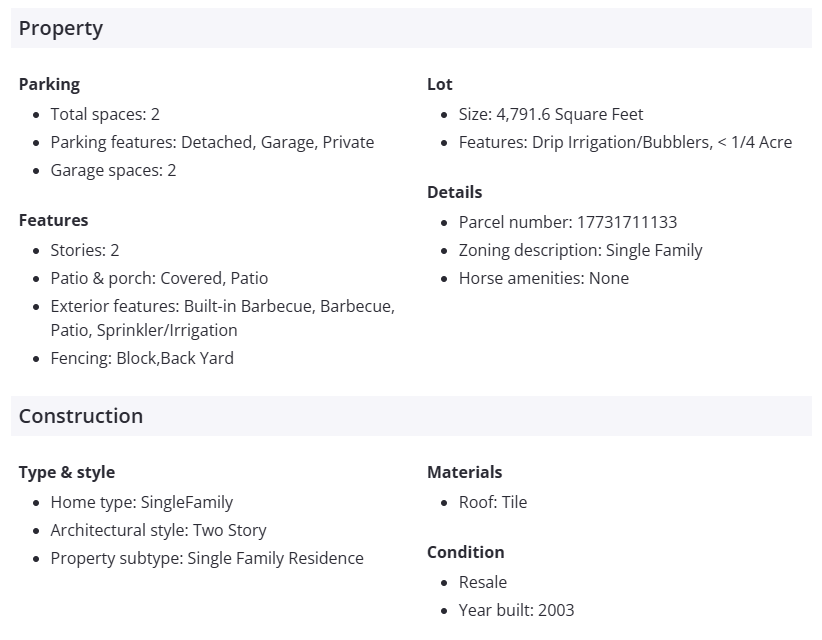
Task: Click the Fencing: Block,Back Yard item
Action: (x=142, y=358)
